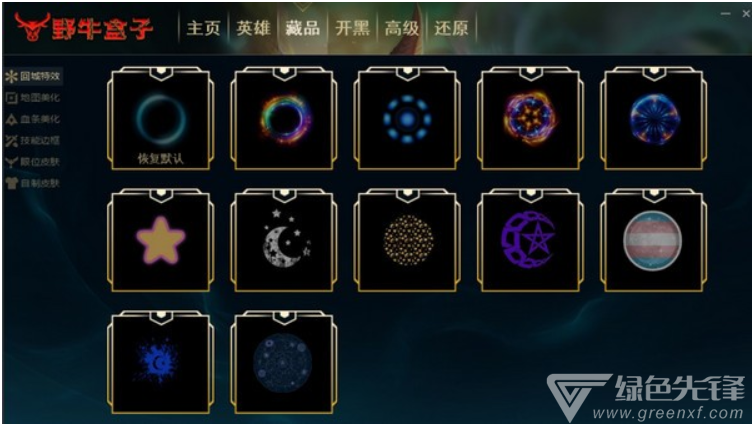Choose the rainbow ring recall effect
Screen dimensions: 754x427
[x=284, y=119]
